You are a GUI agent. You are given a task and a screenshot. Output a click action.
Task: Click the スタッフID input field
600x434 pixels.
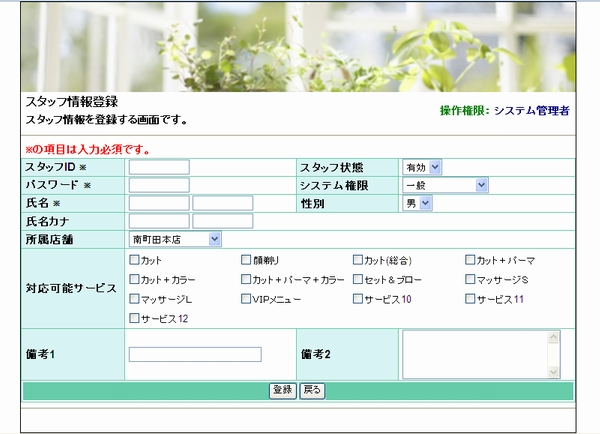pos(159,167)
